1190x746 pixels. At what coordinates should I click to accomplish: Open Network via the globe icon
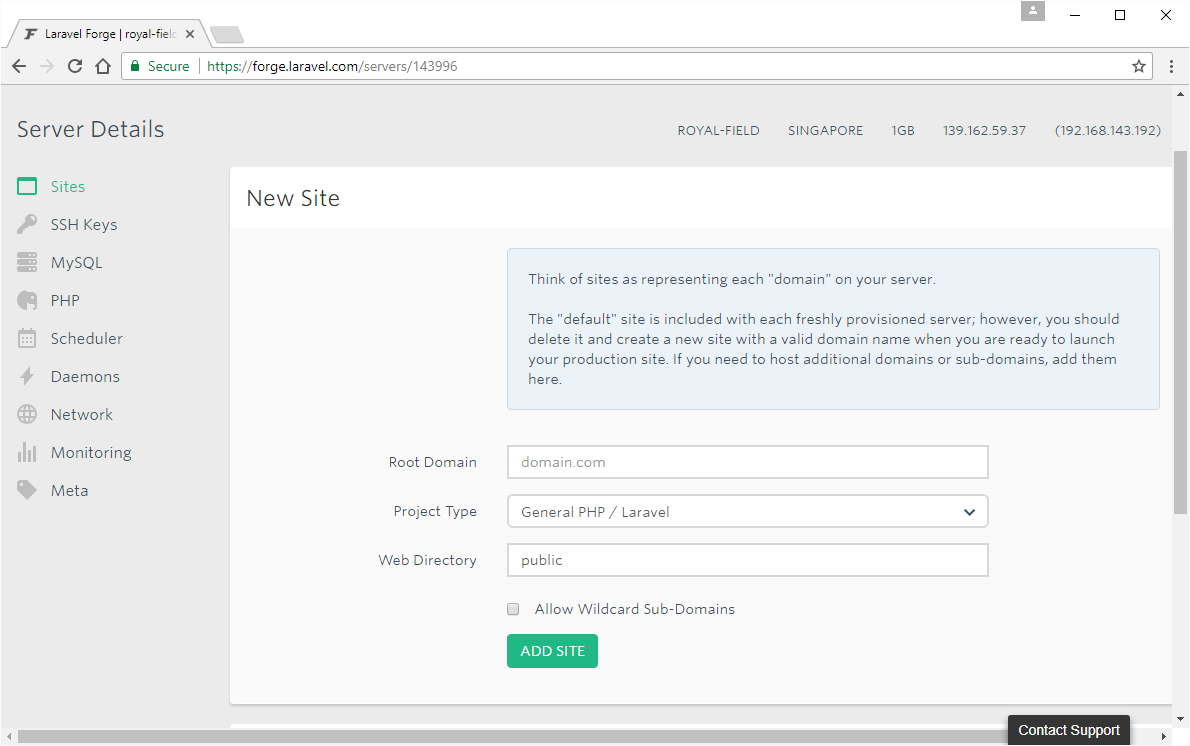[x=27, y=415]
